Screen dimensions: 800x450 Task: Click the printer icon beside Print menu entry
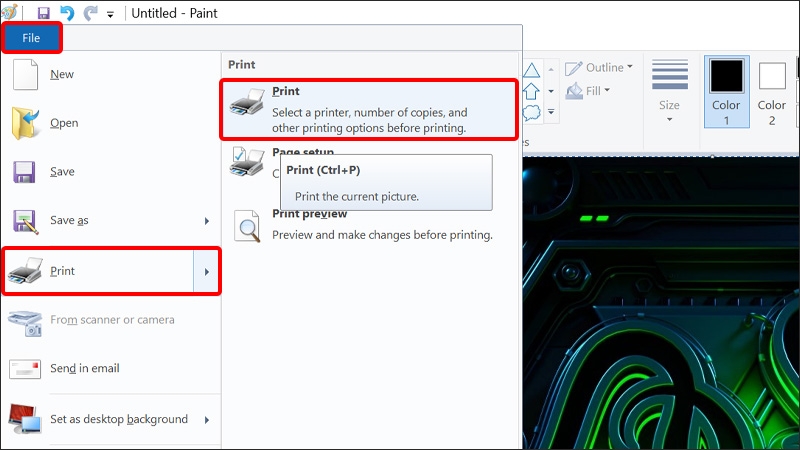click(x=25, y=270)
